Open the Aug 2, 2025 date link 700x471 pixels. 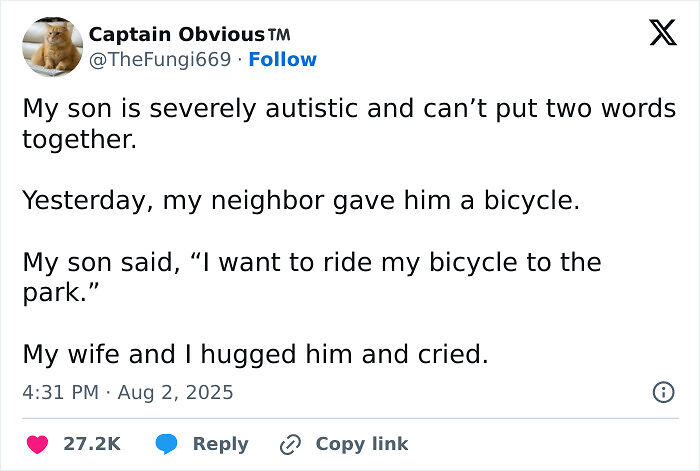pyautogui.click(x=176, y=393)
